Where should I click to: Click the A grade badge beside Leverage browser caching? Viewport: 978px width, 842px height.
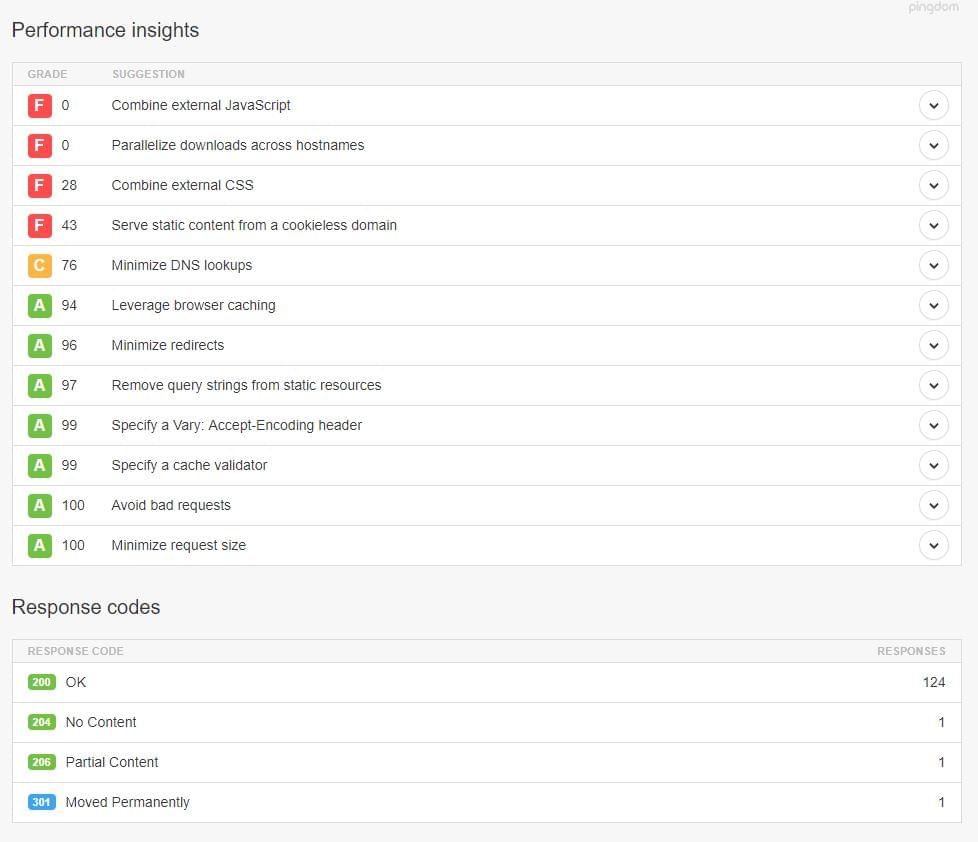click(x=40, y=305)
